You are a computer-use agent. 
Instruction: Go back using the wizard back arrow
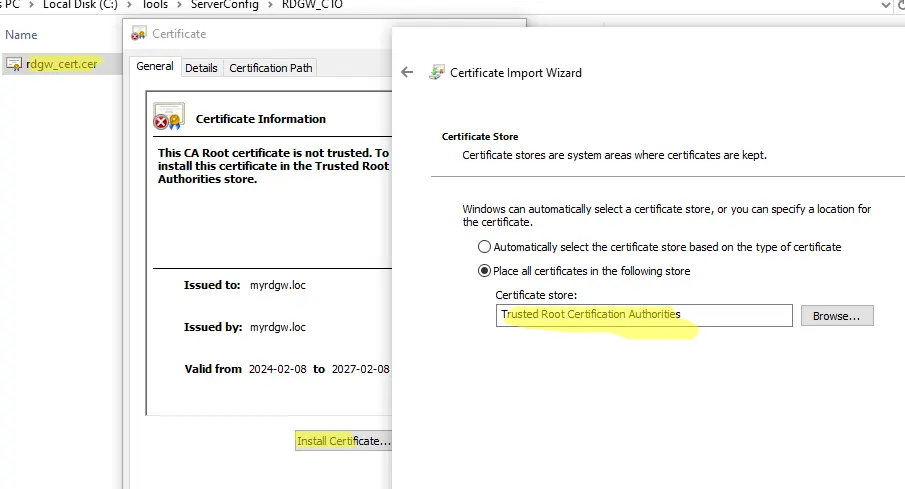407,72
